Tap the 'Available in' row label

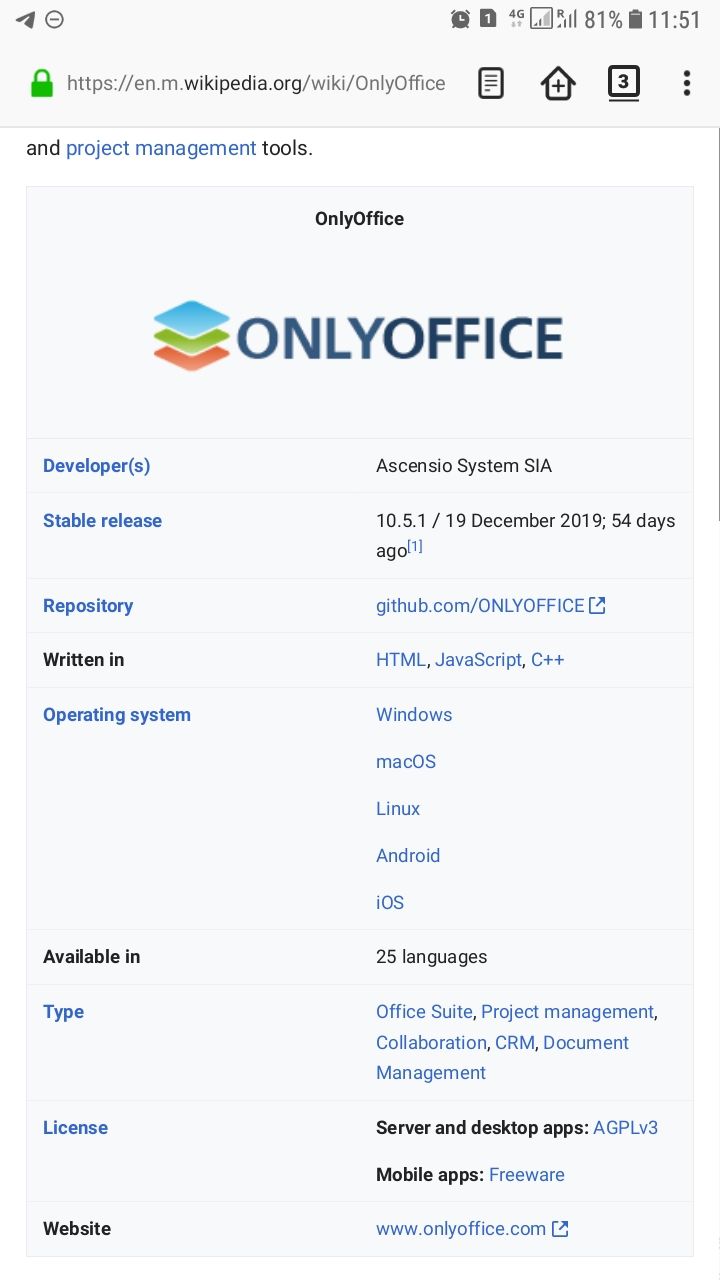tap(92, 956)
